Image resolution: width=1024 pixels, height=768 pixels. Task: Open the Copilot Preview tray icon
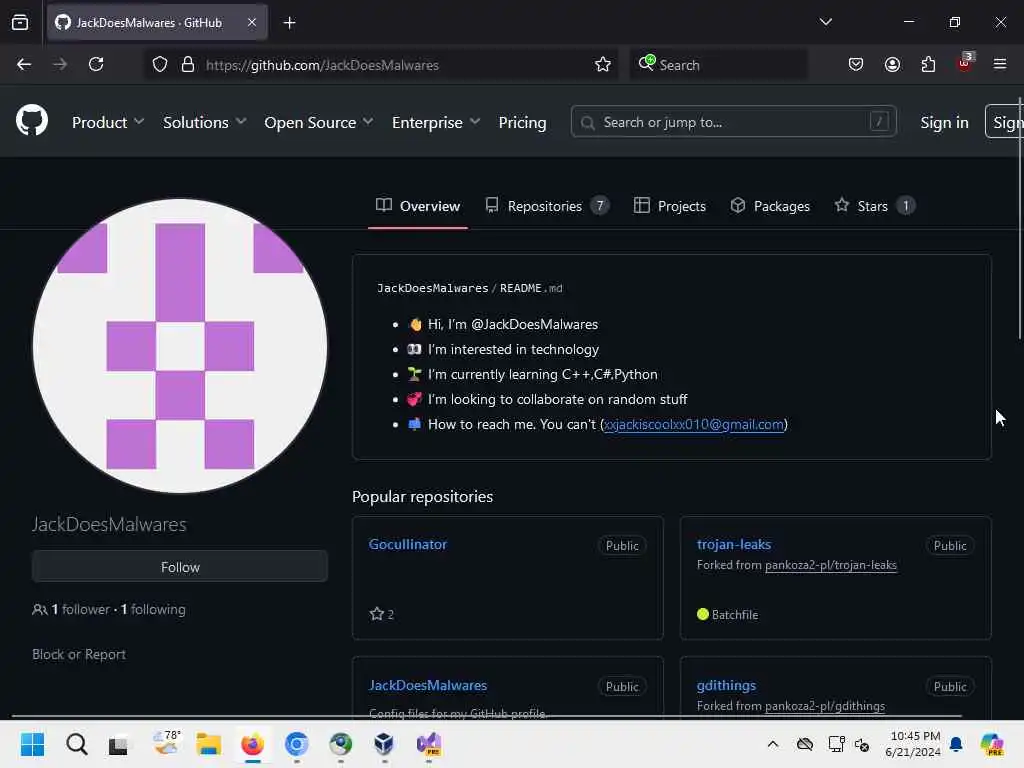[992, 744]
